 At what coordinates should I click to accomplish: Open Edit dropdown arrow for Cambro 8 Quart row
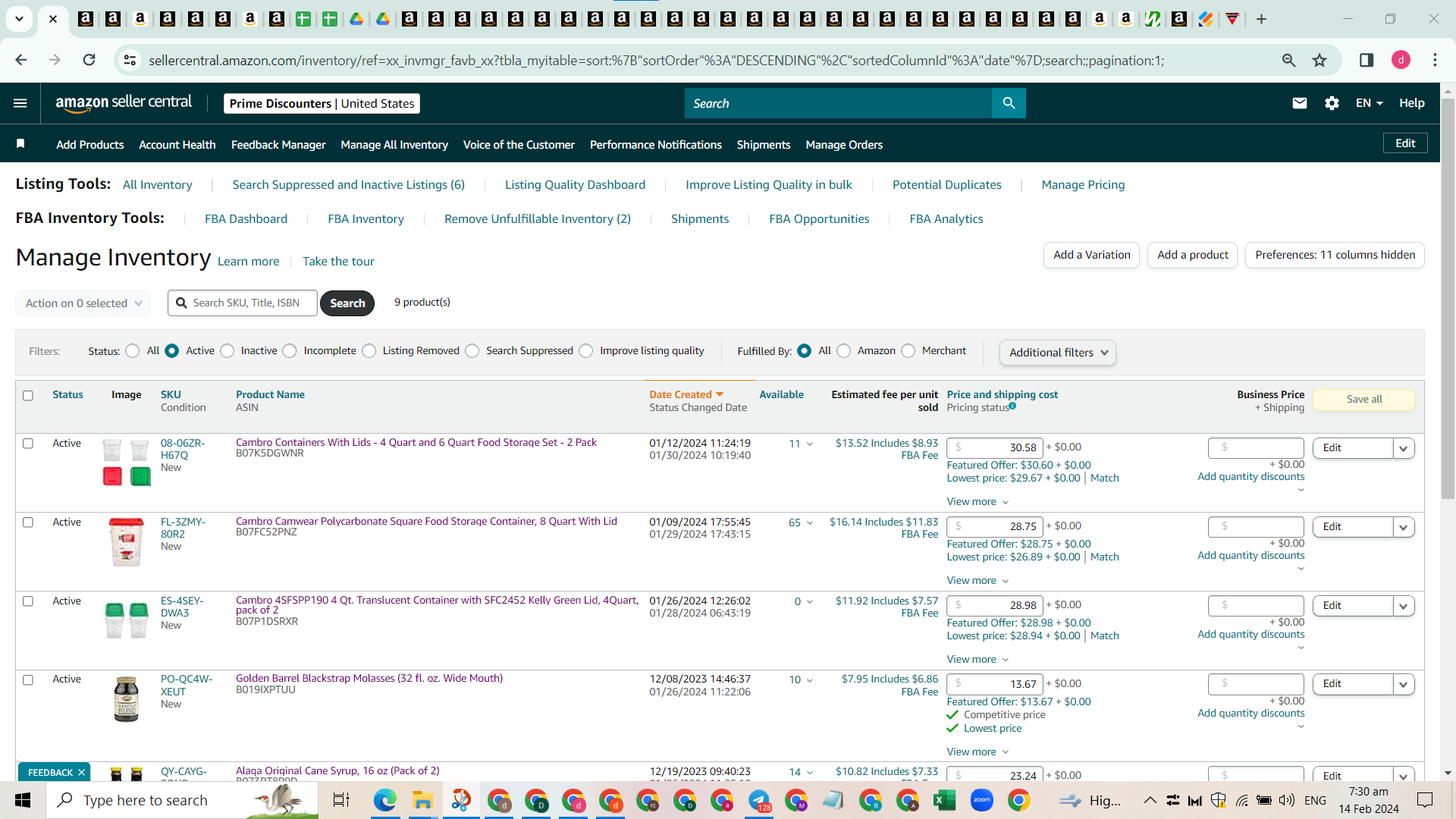[1404, 527]
